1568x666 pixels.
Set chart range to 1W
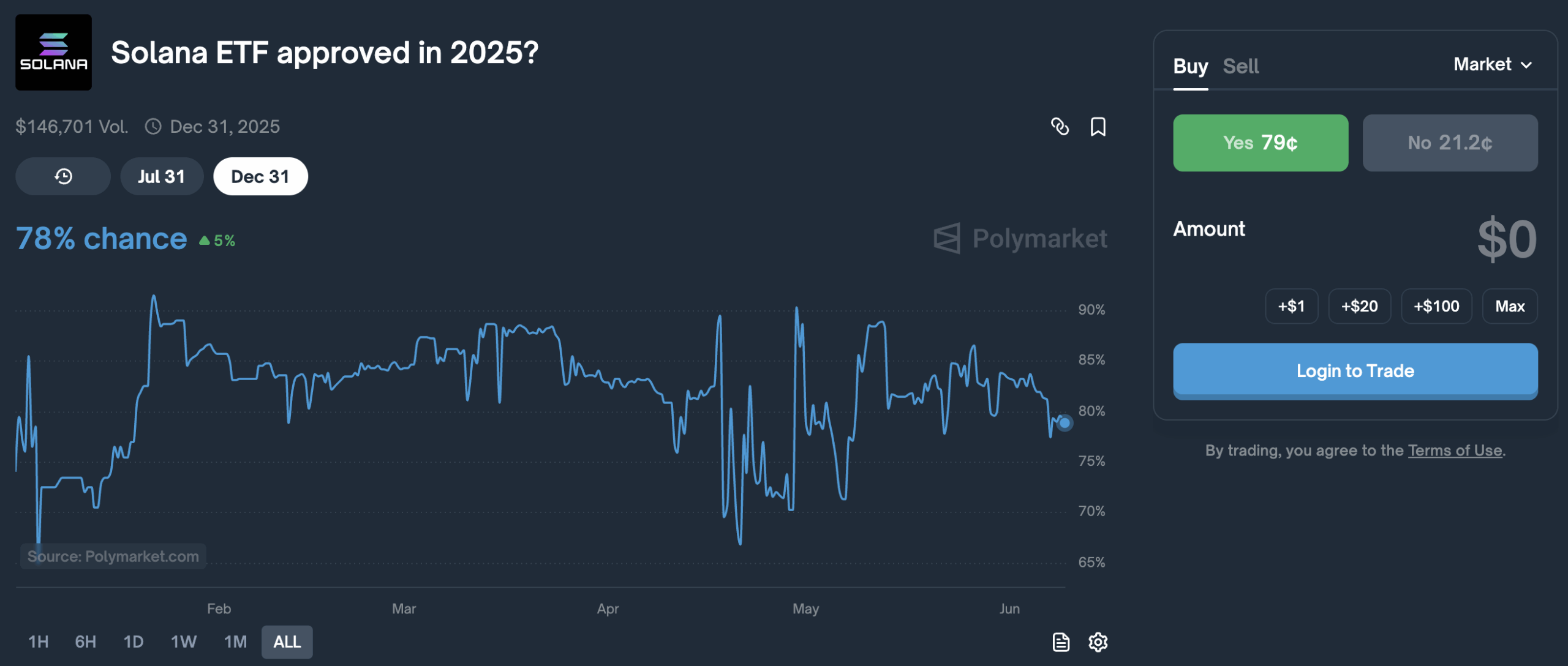[183, 642]
